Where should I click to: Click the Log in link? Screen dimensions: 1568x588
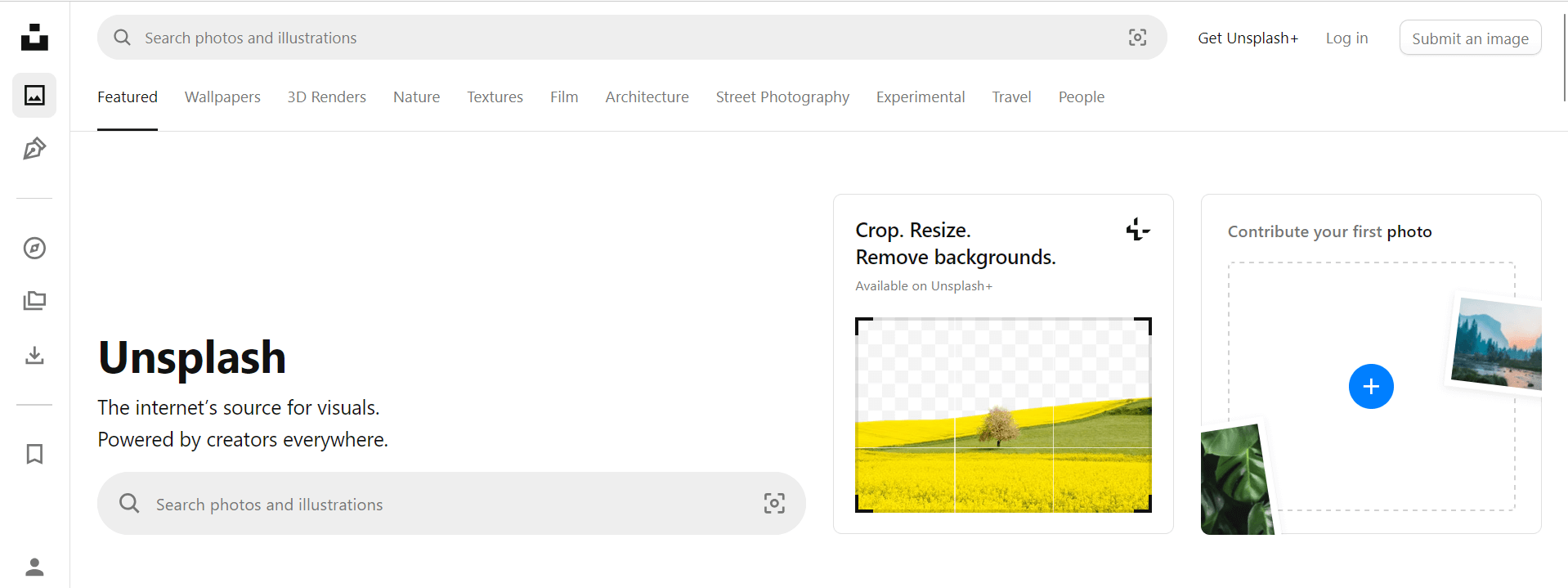[x=1346, y=38]
